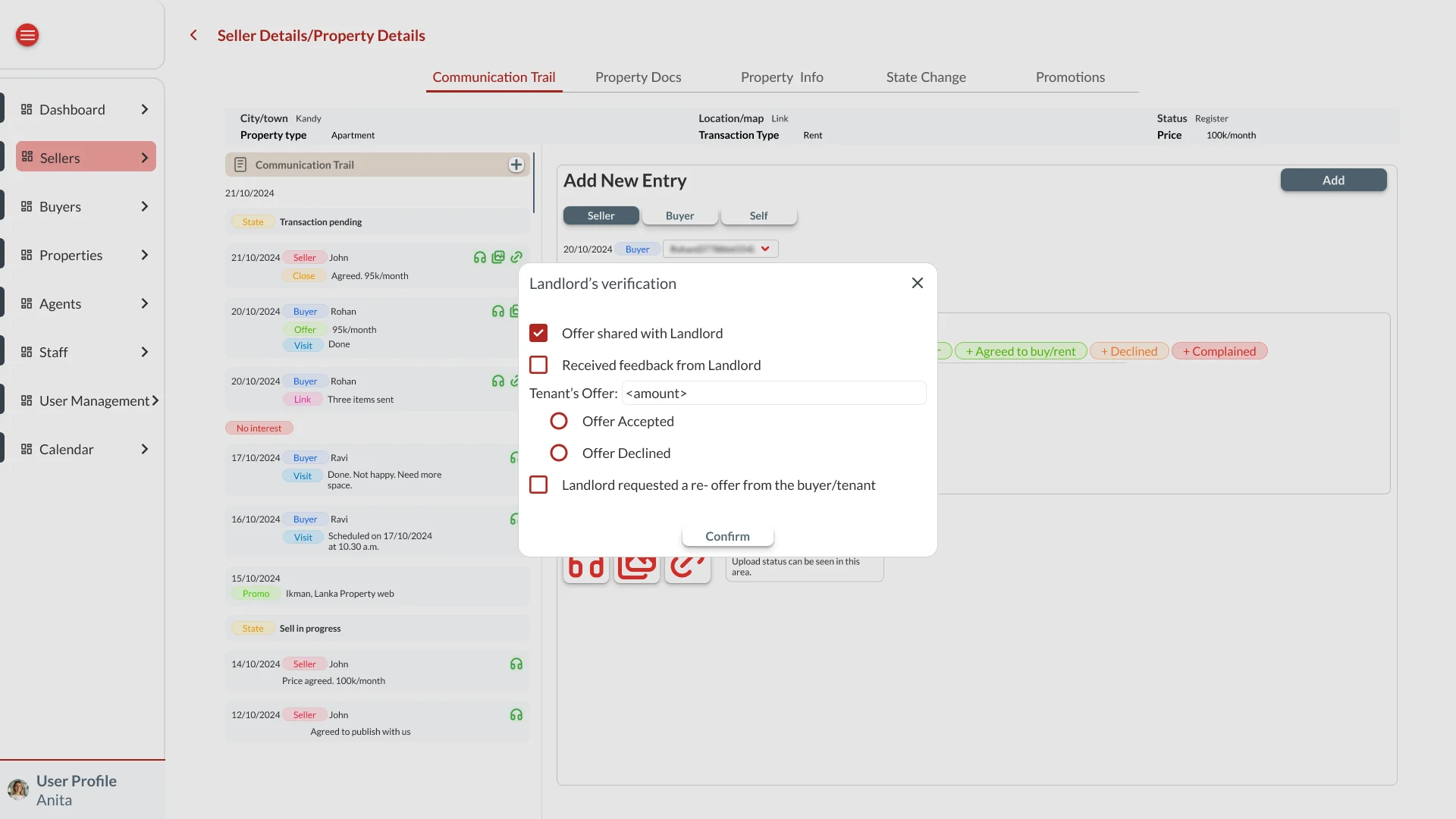The height and width of the screenshot is (819, 1456).
Task: Click the Tenant's Offer amount field
Action: point(773,393)
